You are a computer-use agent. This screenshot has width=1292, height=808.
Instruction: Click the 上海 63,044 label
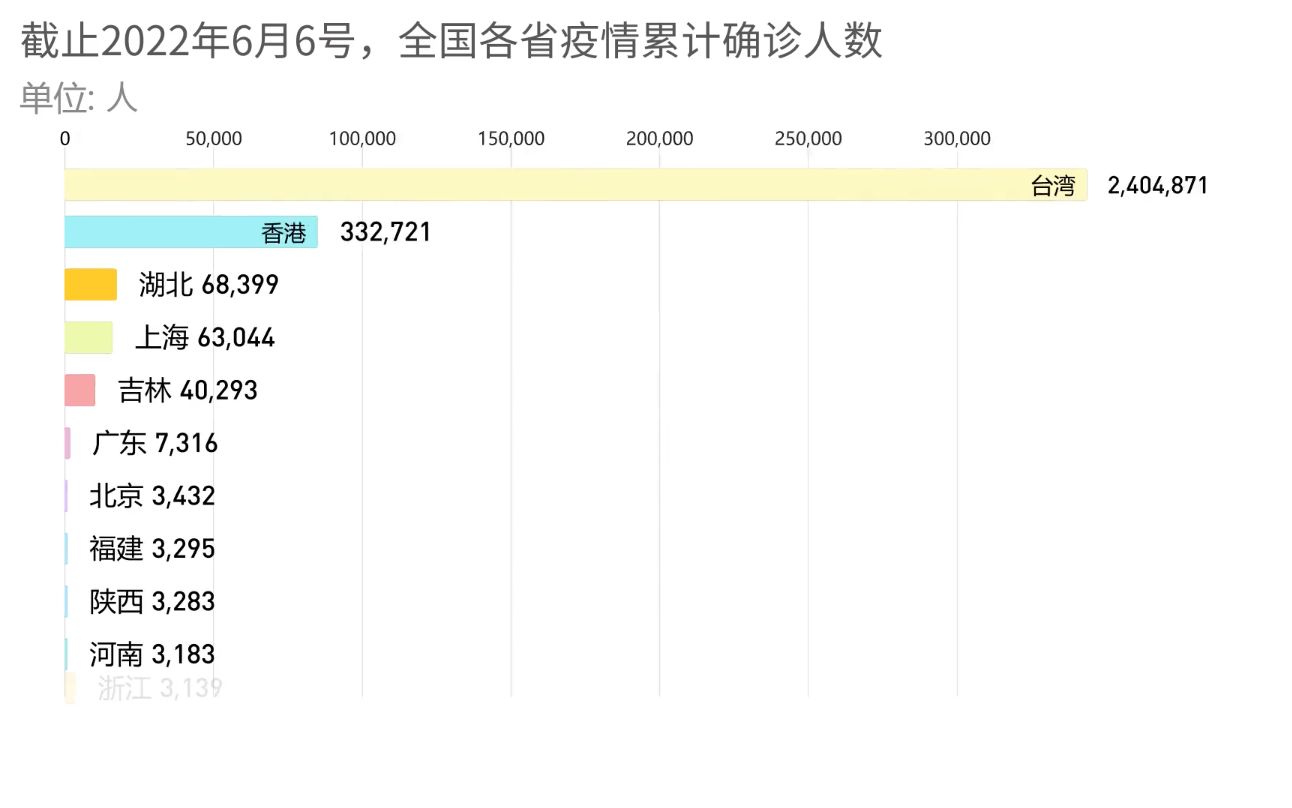(x=204, y=337)
